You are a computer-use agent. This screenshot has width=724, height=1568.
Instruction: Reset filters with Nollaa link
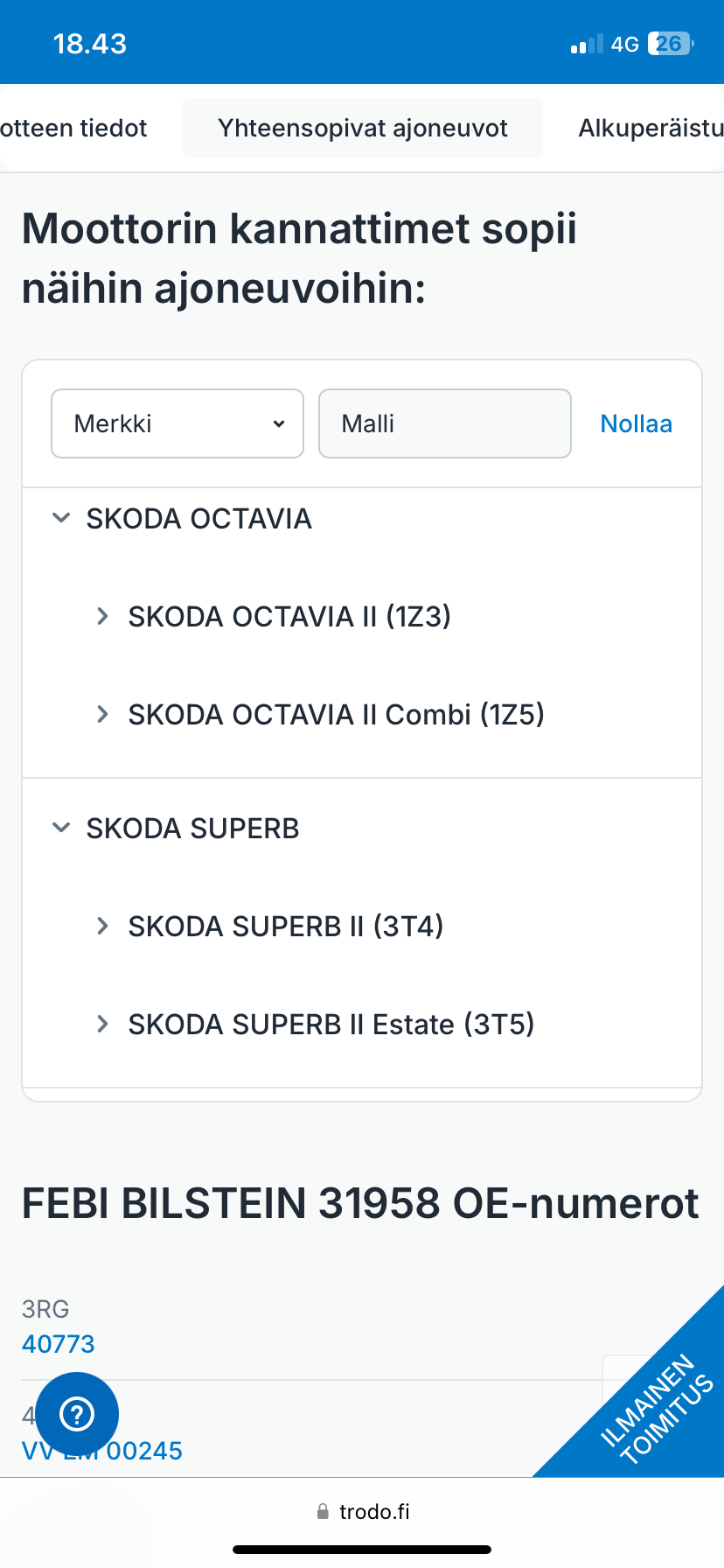coord(636,423)
